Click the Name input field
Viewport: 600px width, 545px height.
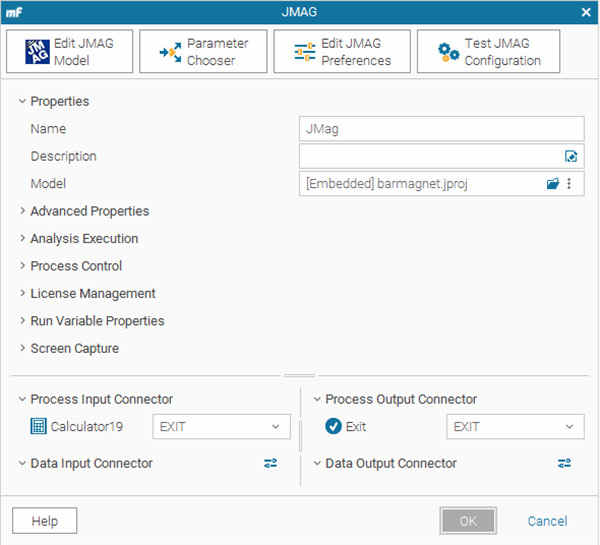coord(442,129)
